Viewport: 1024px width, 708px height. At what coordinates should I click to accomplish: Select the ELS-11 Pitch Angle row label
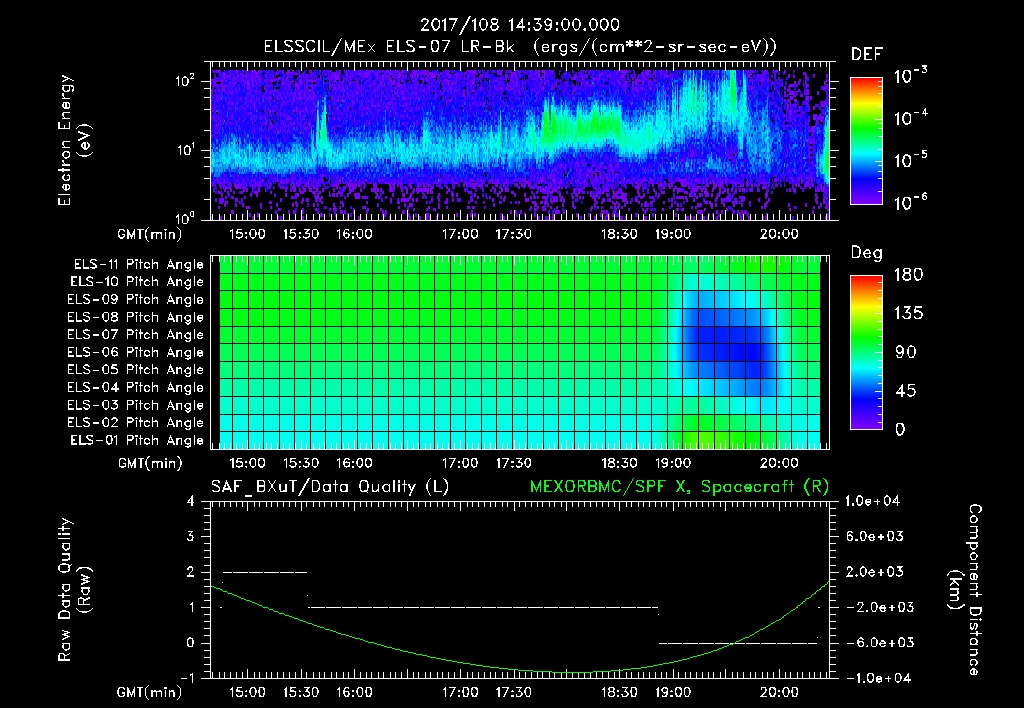(138, 265)
